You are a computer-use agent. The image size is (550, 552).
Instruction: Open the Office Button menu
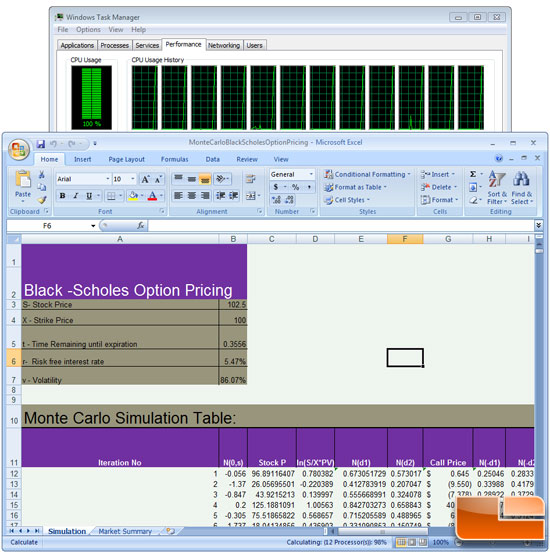click(x=19, y=150)
